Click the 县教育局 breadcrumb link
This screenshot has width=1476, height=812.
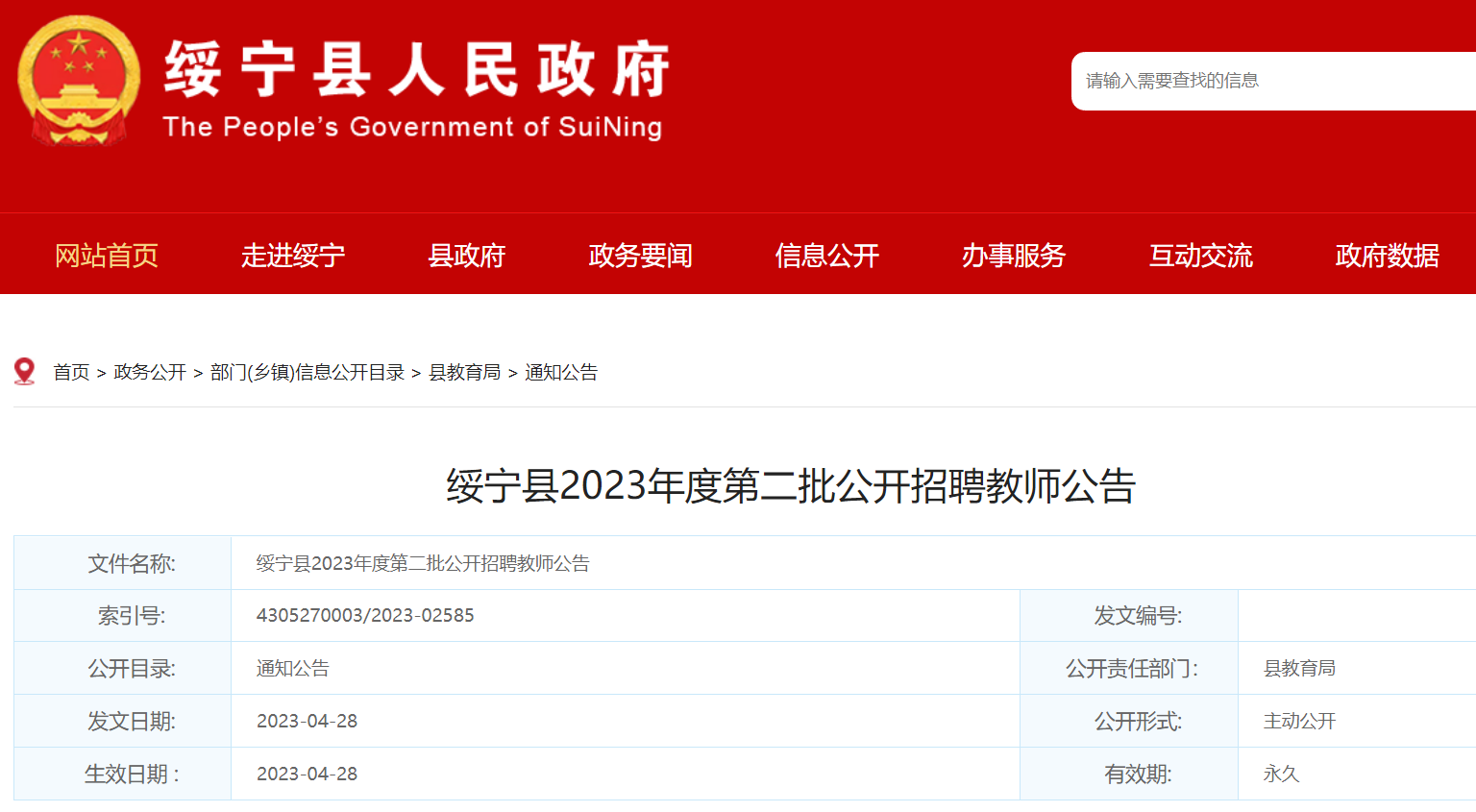click(x=465, y=372)
